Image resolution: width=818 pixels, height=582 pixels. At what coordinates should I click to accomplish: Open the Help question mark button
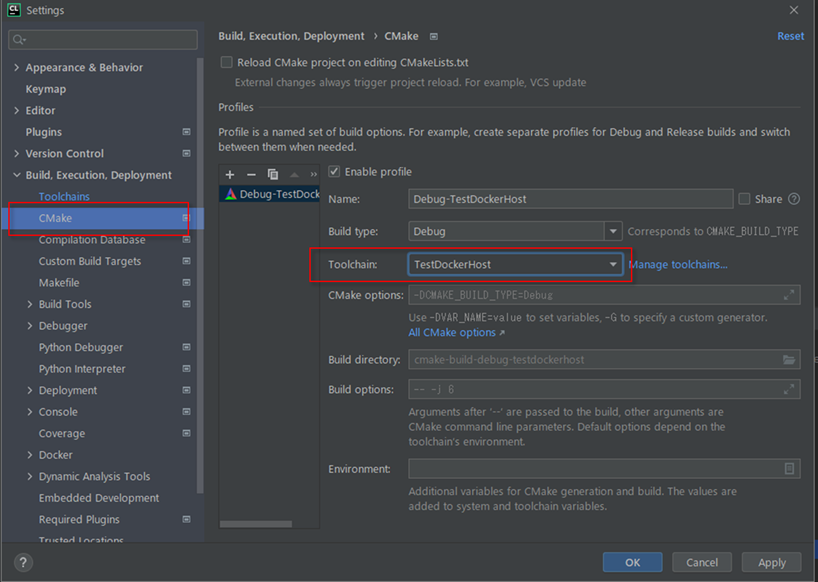click(23, 562)
